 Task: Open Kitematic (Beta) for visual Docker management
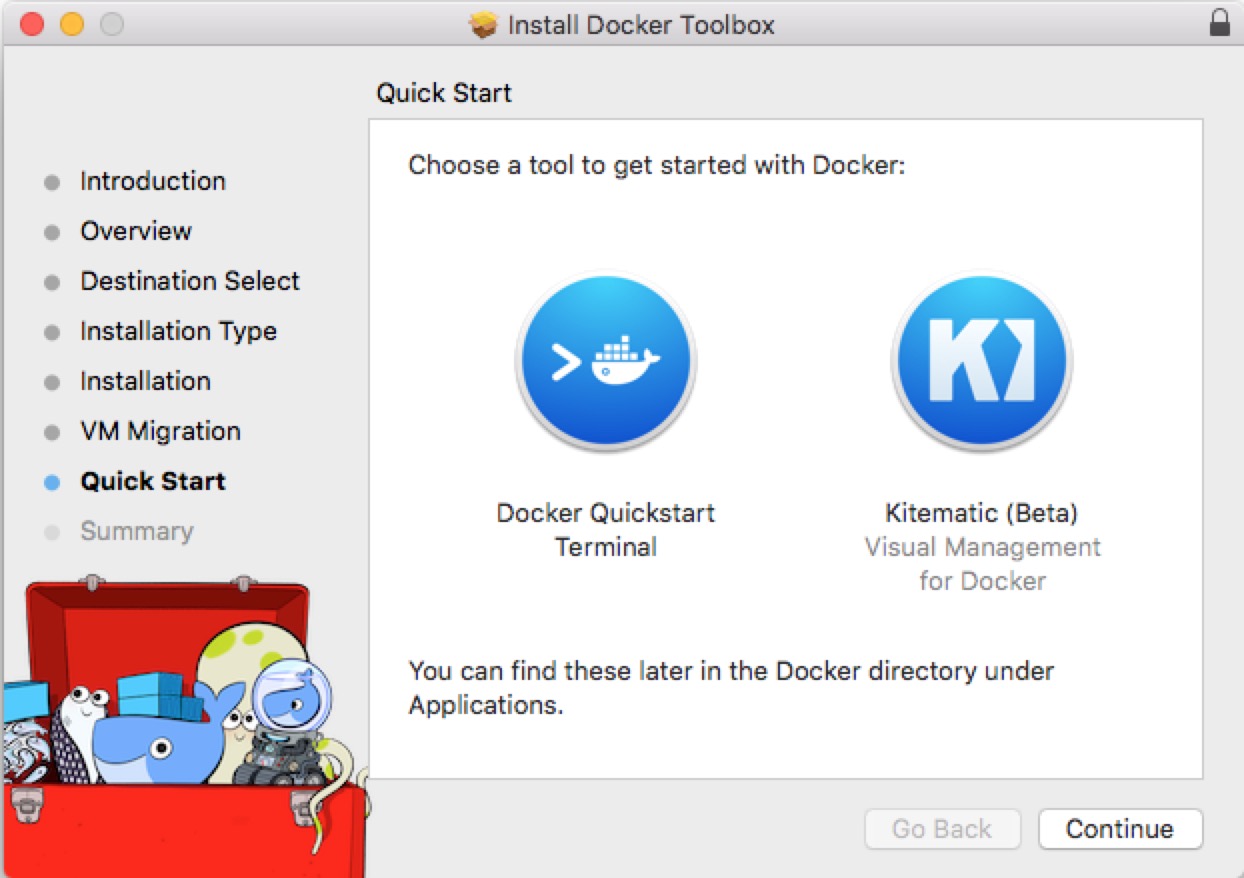click(x=981, y=360)
